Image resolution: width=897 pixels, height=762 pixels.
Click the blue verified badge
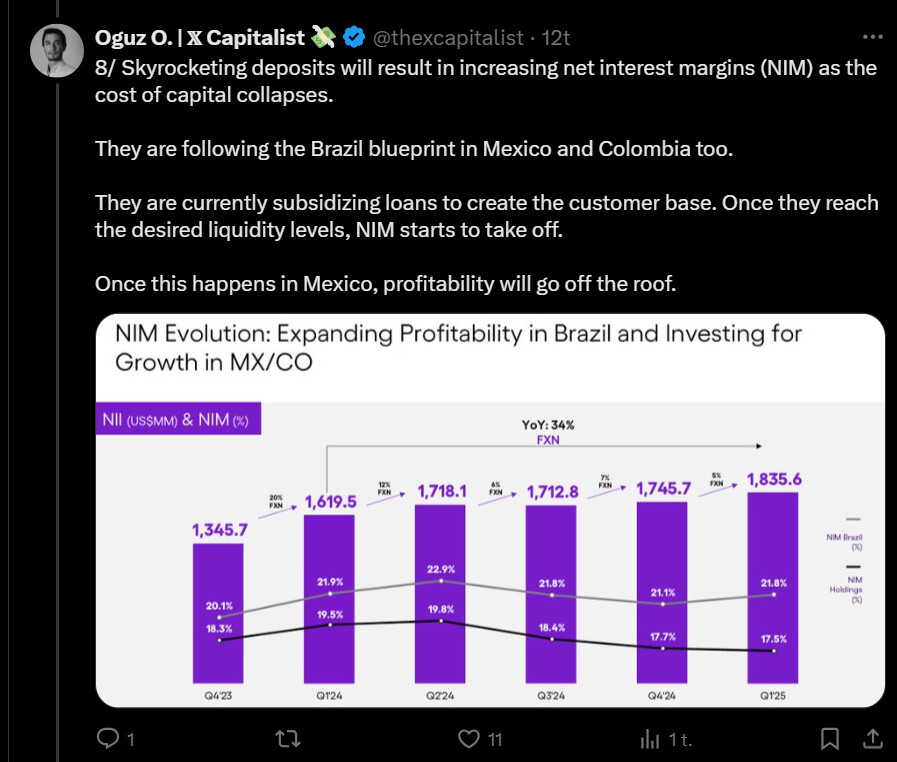point(354,38)
